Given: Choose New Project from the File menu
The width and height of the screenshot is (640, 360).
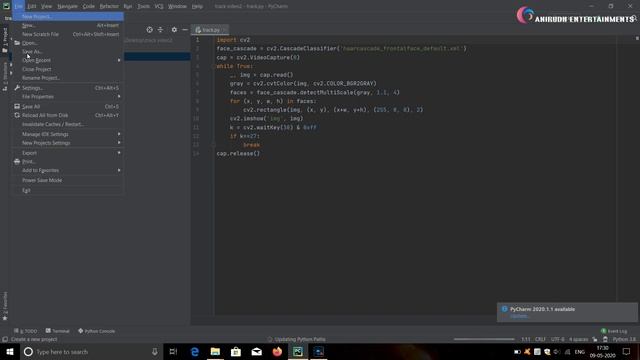Looking at the screenshot, I should click(68, 16).
